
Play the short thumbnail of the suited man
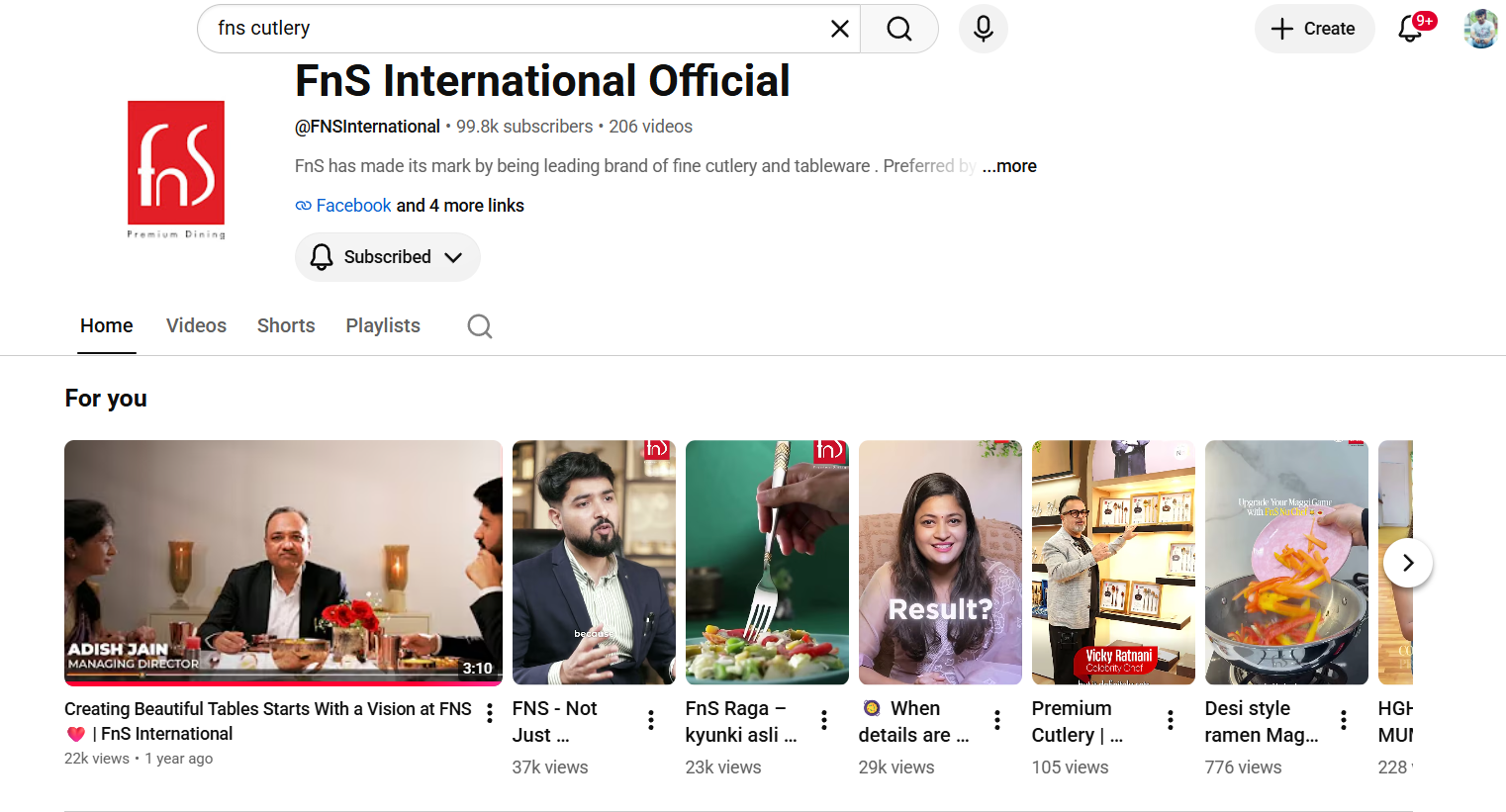click(x=594, y=563)
